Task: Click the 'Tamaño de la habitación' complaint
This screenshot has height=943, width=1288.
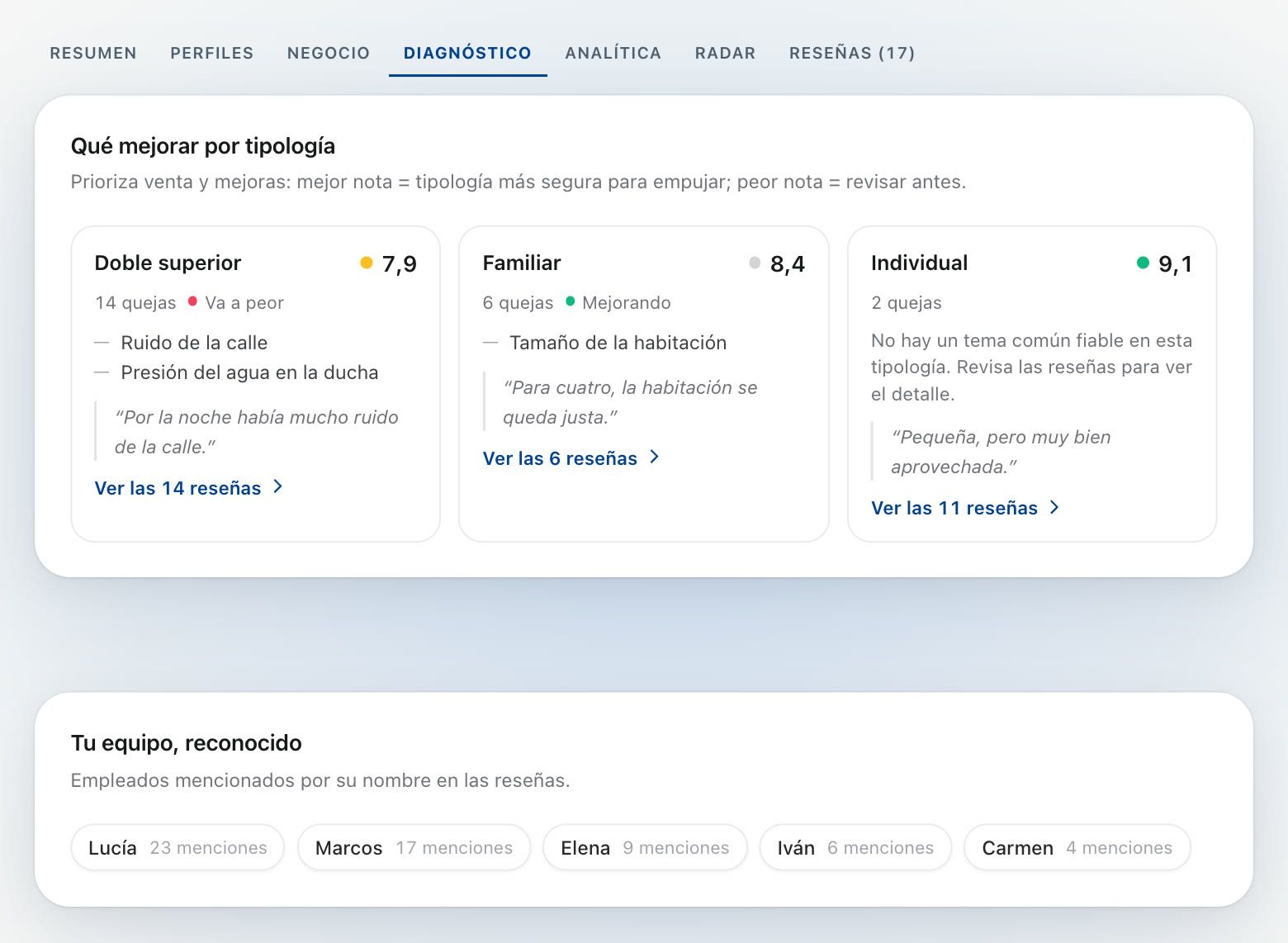Action: pos(618,343)
